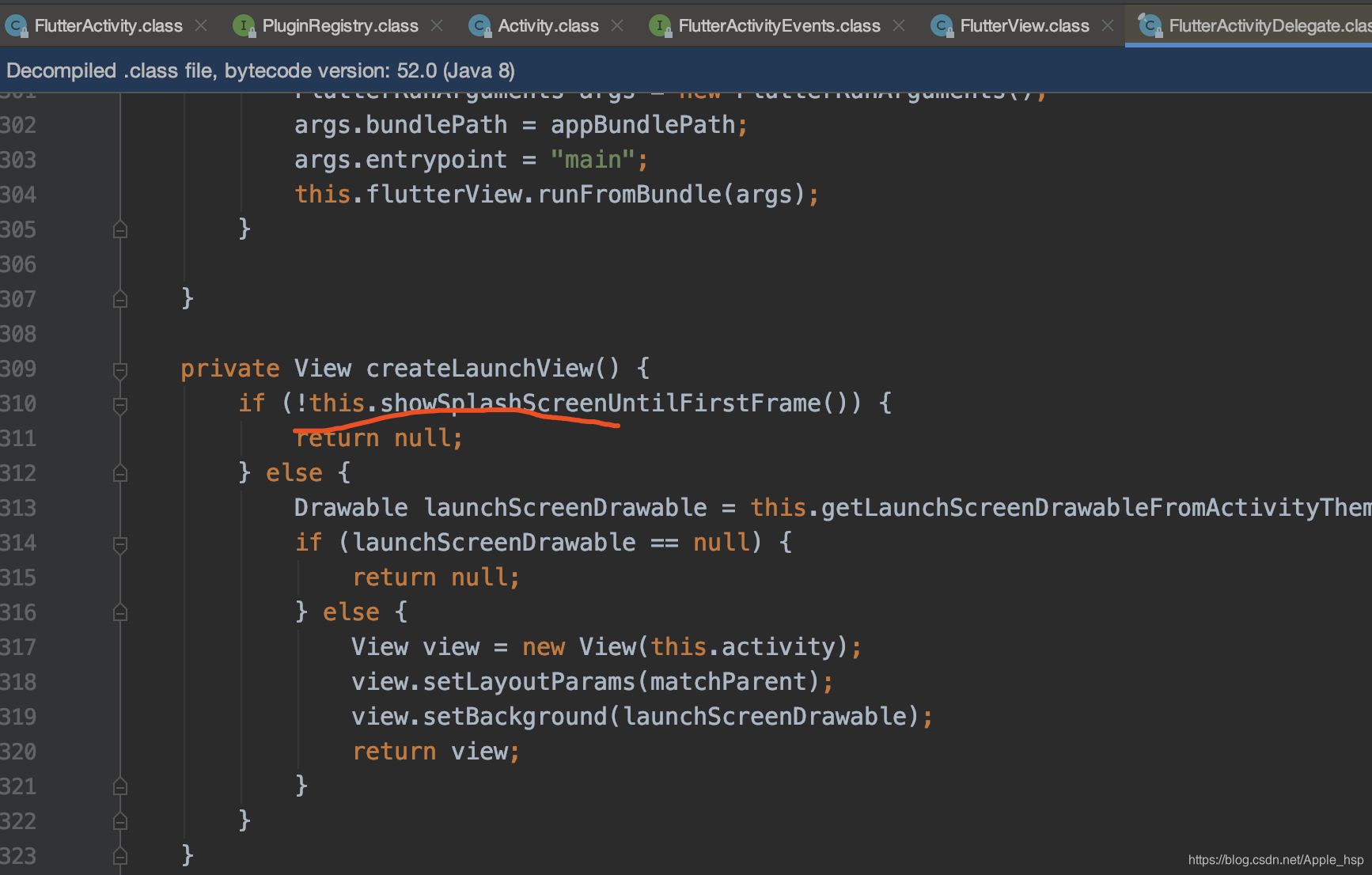Click launchScreenDrawable in null check line 314

[495, 543]
